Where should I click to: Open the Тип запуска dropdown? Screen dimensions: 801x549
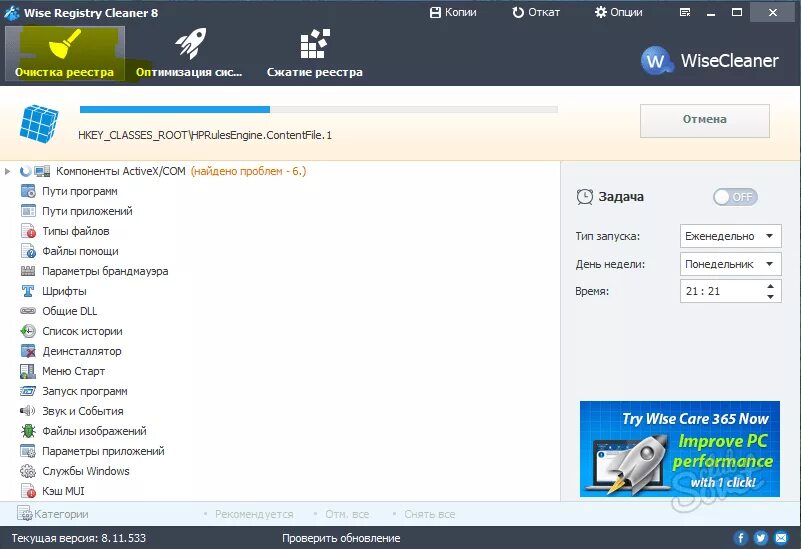point(731,236)
